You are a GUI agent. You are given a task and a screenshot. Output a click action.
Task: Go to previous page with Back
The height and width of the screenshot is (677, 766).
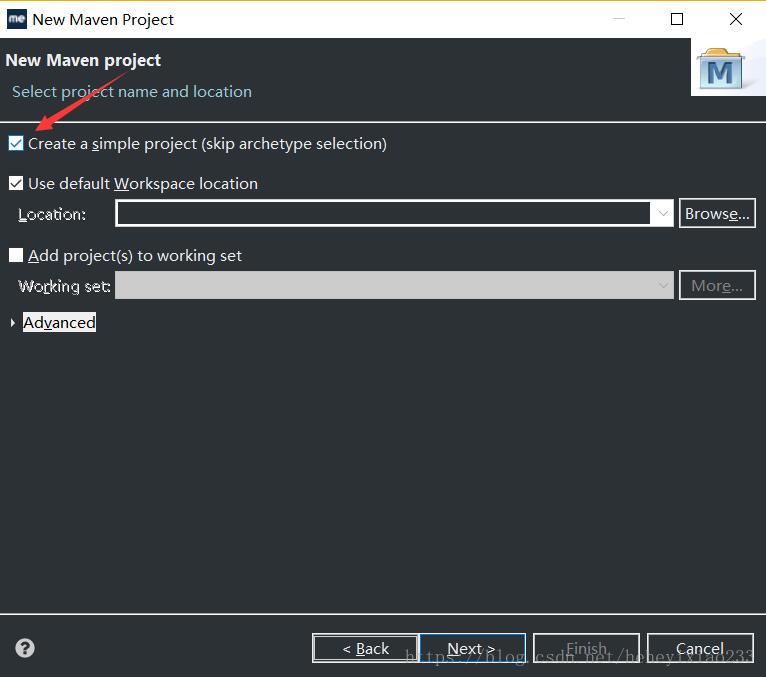[365, 648]
